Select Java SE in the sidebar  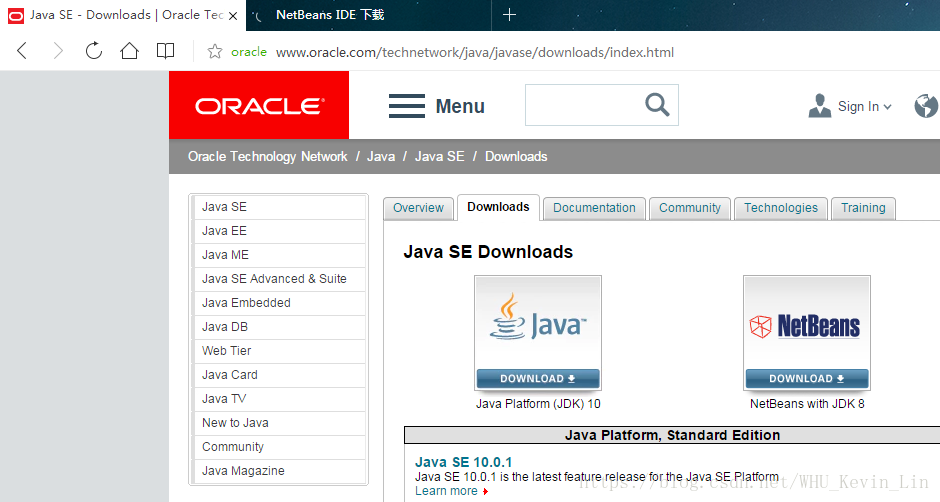[x=279, y=207]
